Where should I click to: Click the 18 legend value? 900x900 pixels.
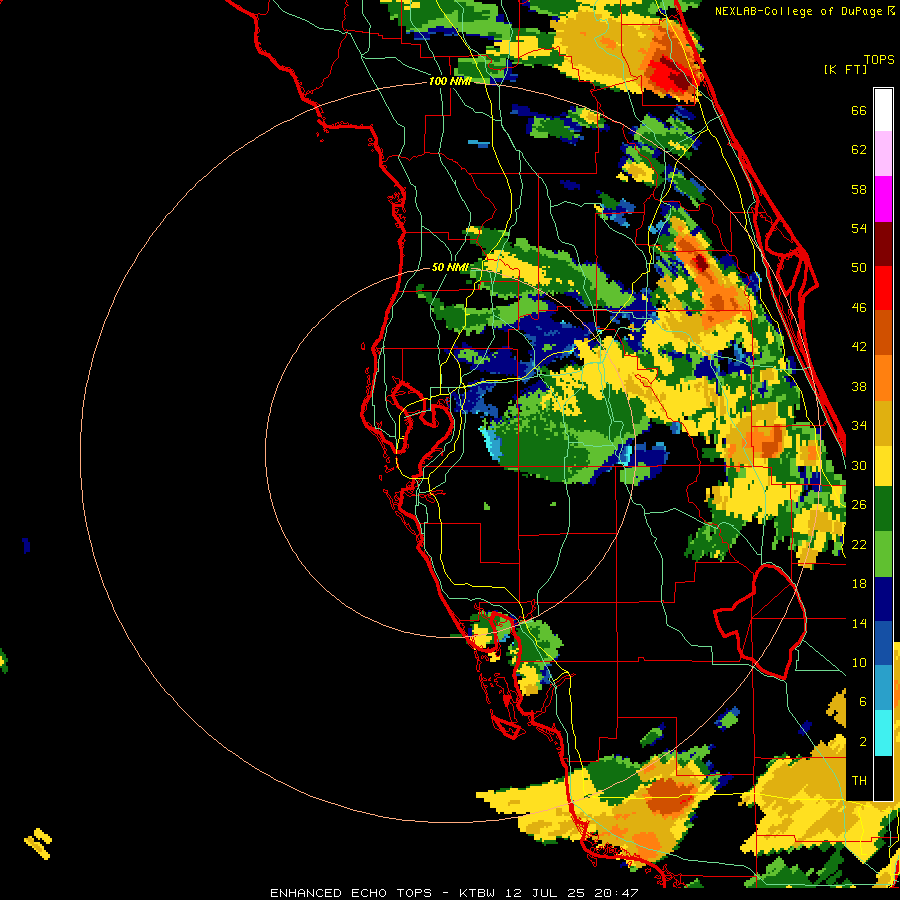(859, 584)
